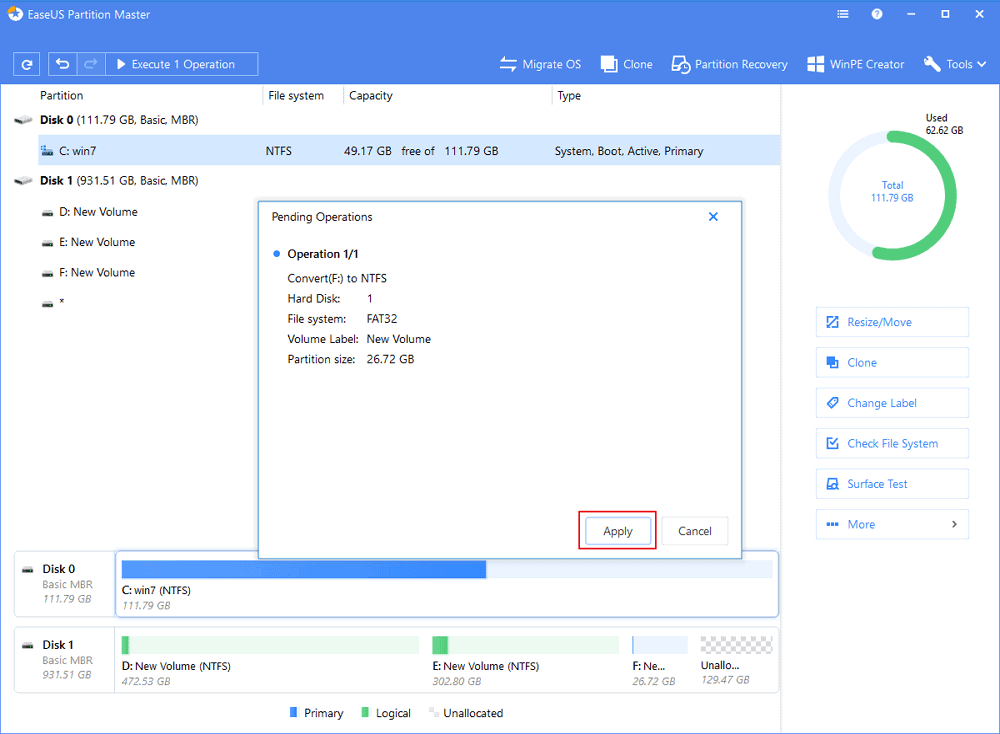This screenshot has height=734, width=1000.
Task: Click the used space donut chart
Action: [892, 195]
